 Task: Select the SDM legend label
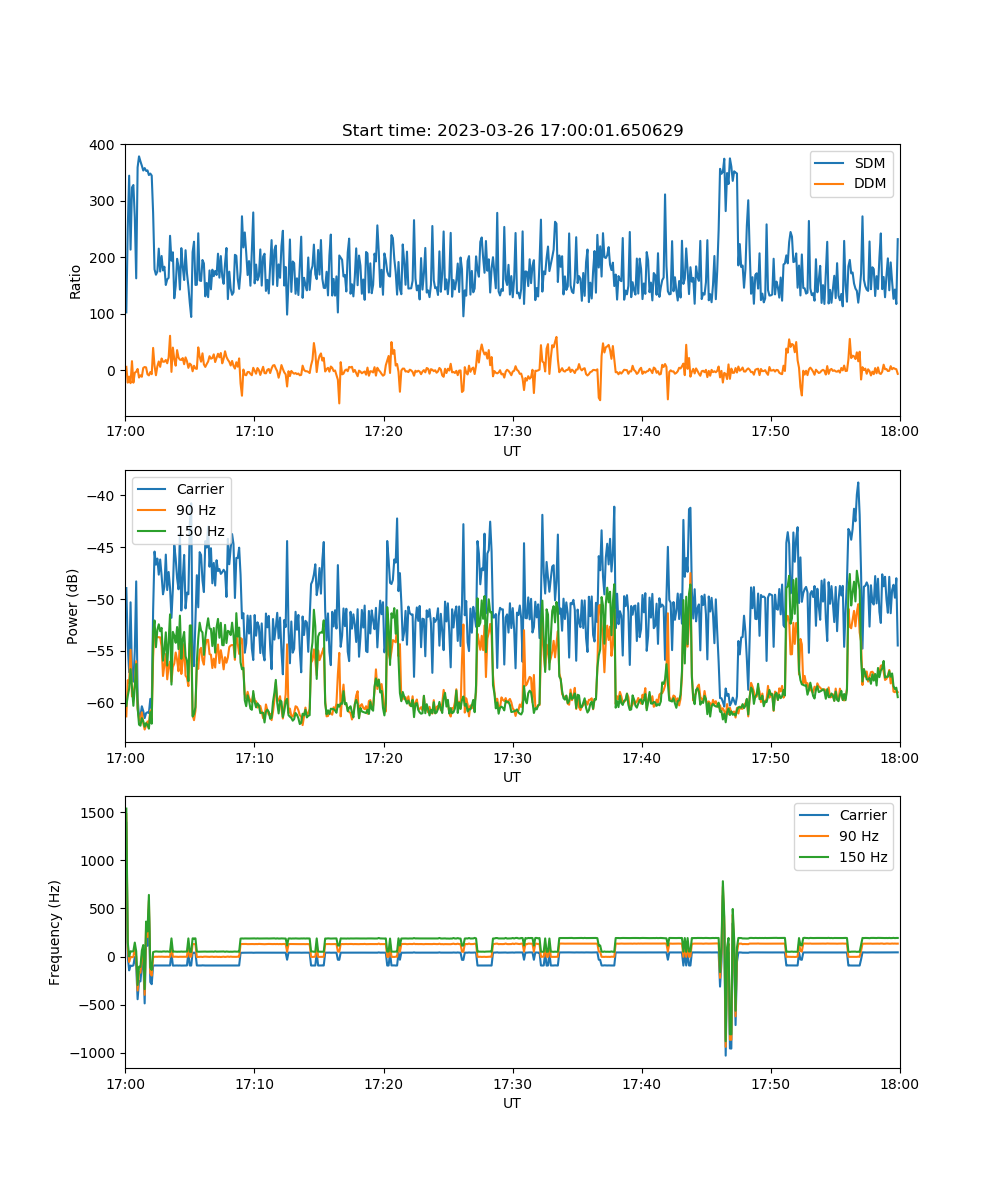(x=869, y=163)
